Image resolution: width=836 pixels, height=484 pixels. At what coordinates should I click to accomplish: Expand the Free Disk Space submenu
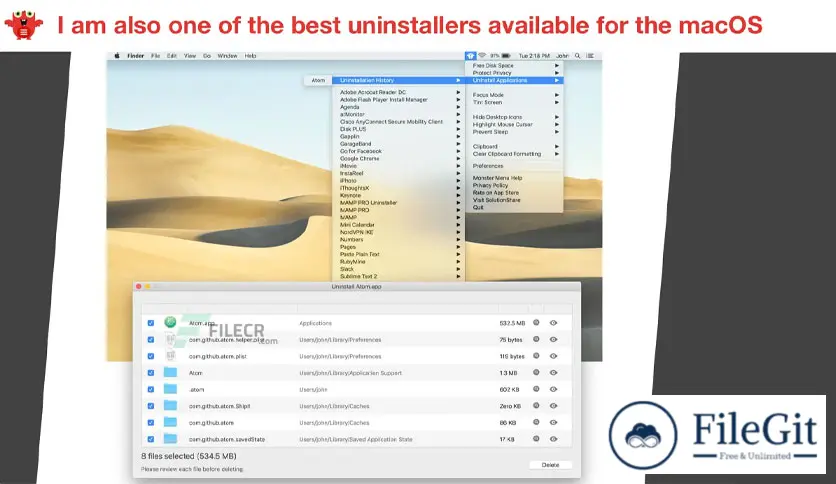click(x=515, y=66)
